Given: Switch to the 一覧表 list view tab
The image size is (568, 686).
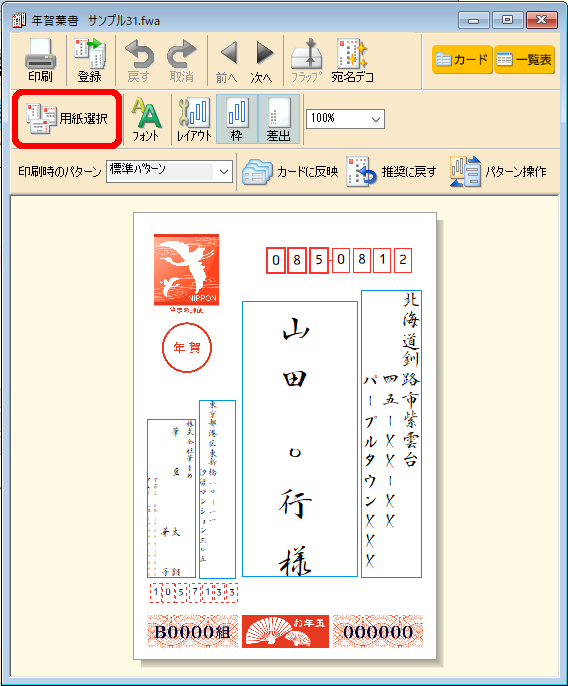Looking at the screenshot, I should tap(525, 60).
